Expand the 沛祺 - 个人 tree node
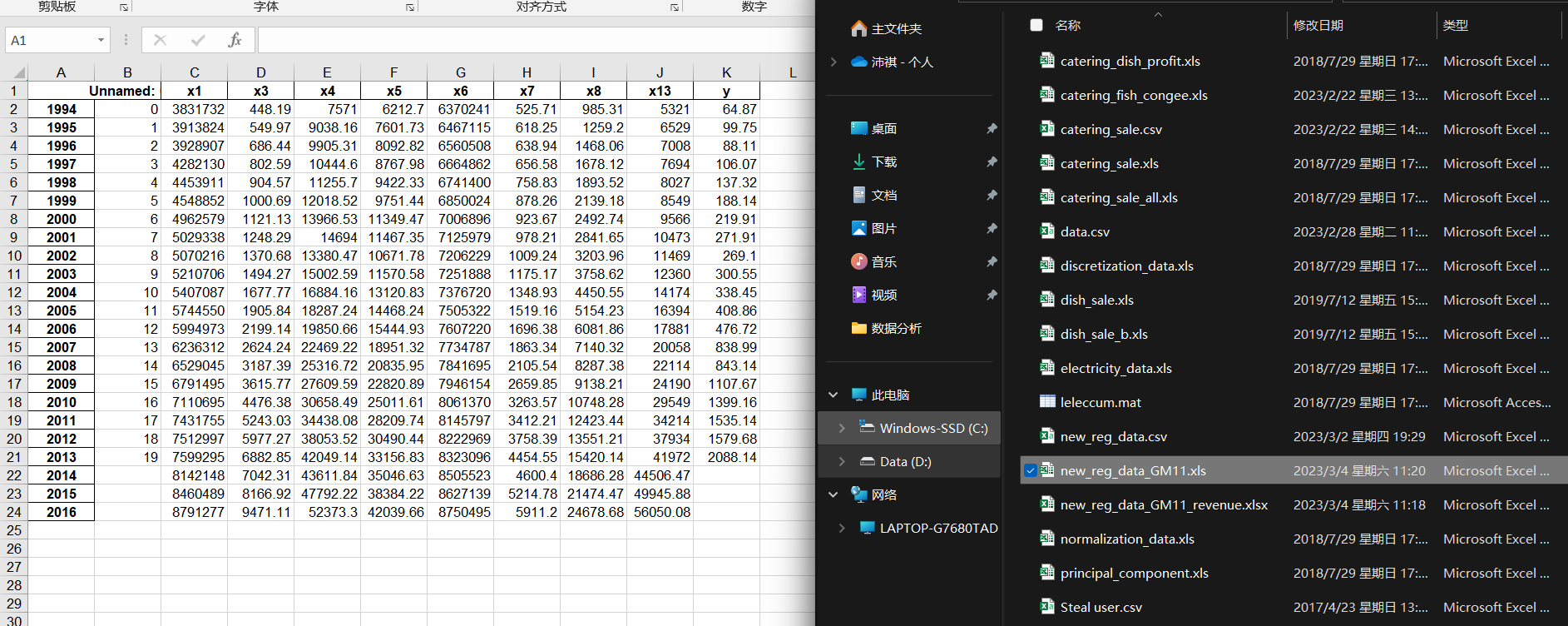 [833, 62]
